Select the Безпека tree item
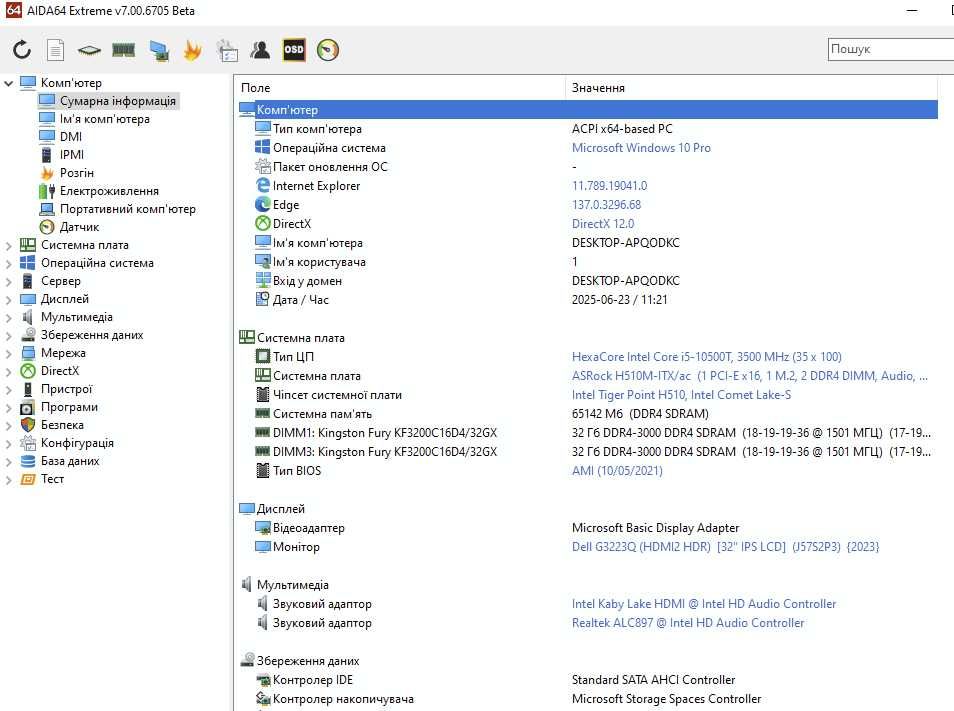The width and height of the screenshot is (954, 711). 62,425
